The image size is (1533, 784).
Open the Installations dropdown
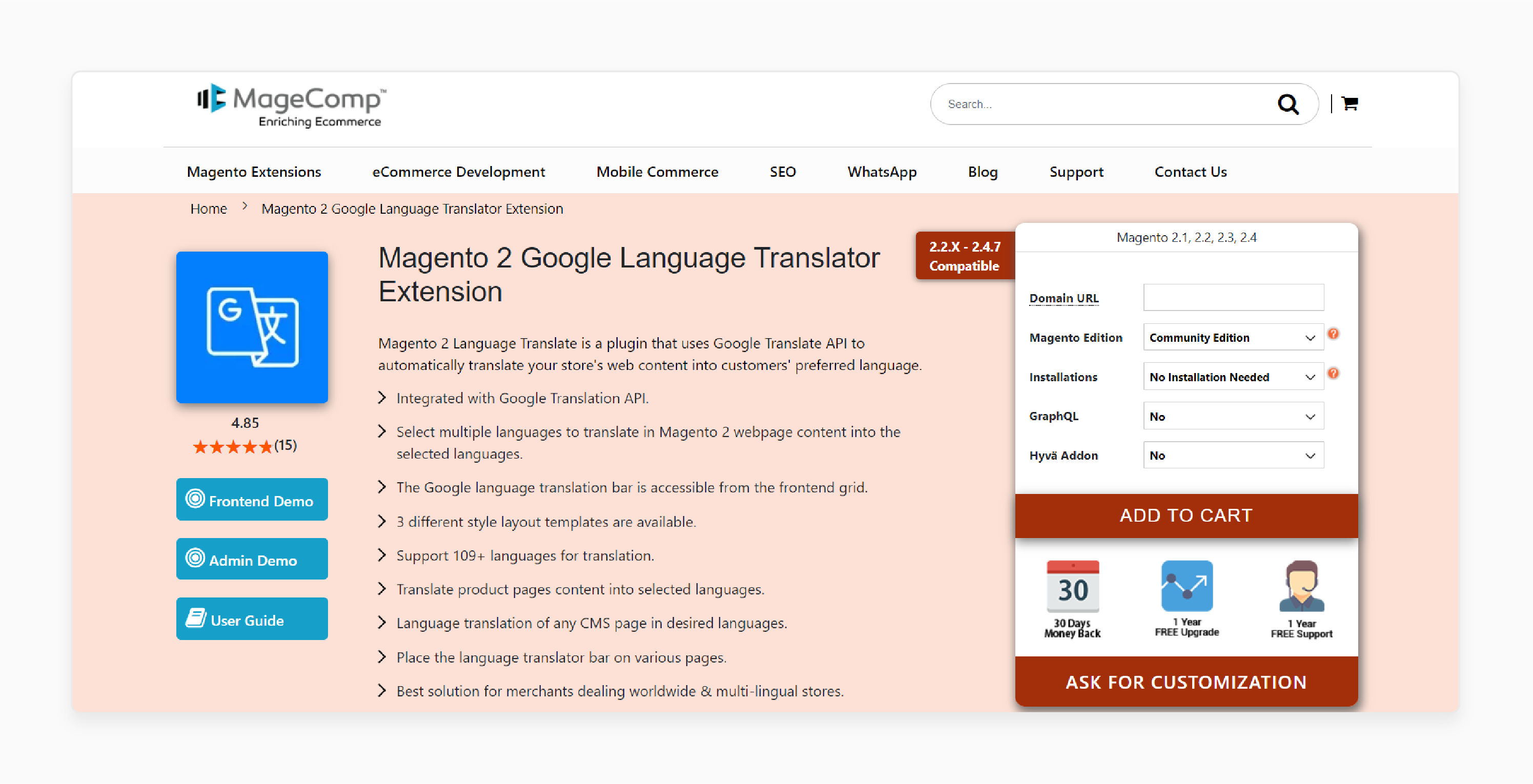click(x=1233, y=377)
